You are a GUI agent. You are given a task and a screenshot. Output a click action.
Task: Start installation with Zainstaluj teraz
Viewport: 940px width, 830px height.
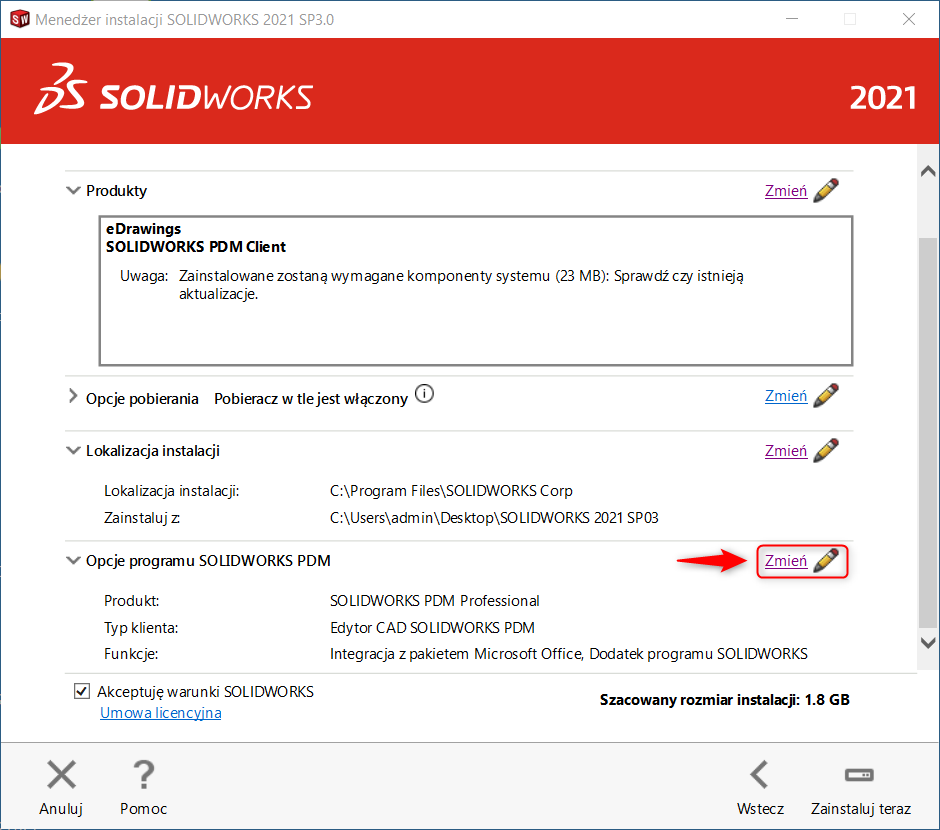[x=859, y=775]
